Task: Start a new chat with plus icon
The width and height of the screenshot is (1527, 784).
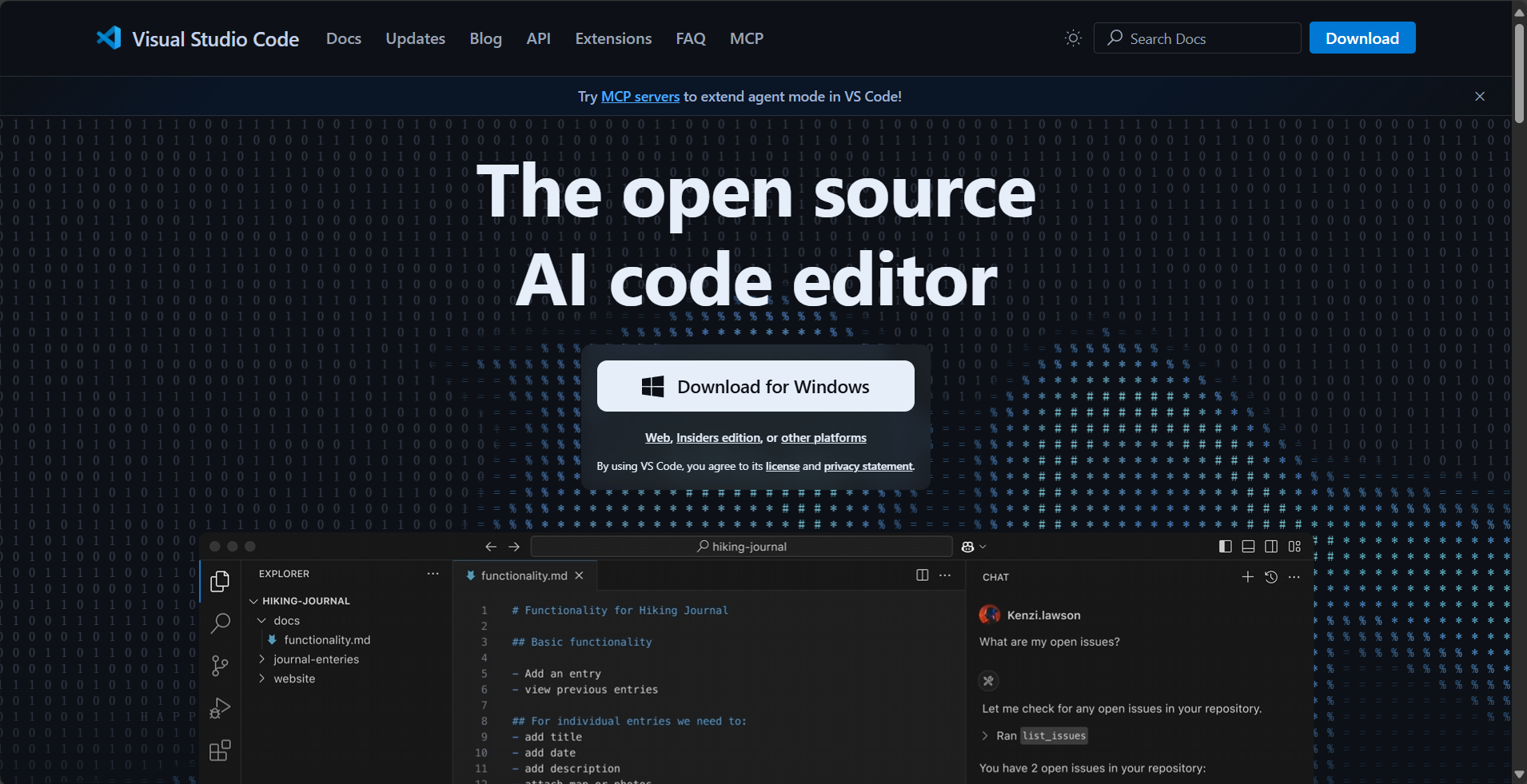Action: [1247, 577]
